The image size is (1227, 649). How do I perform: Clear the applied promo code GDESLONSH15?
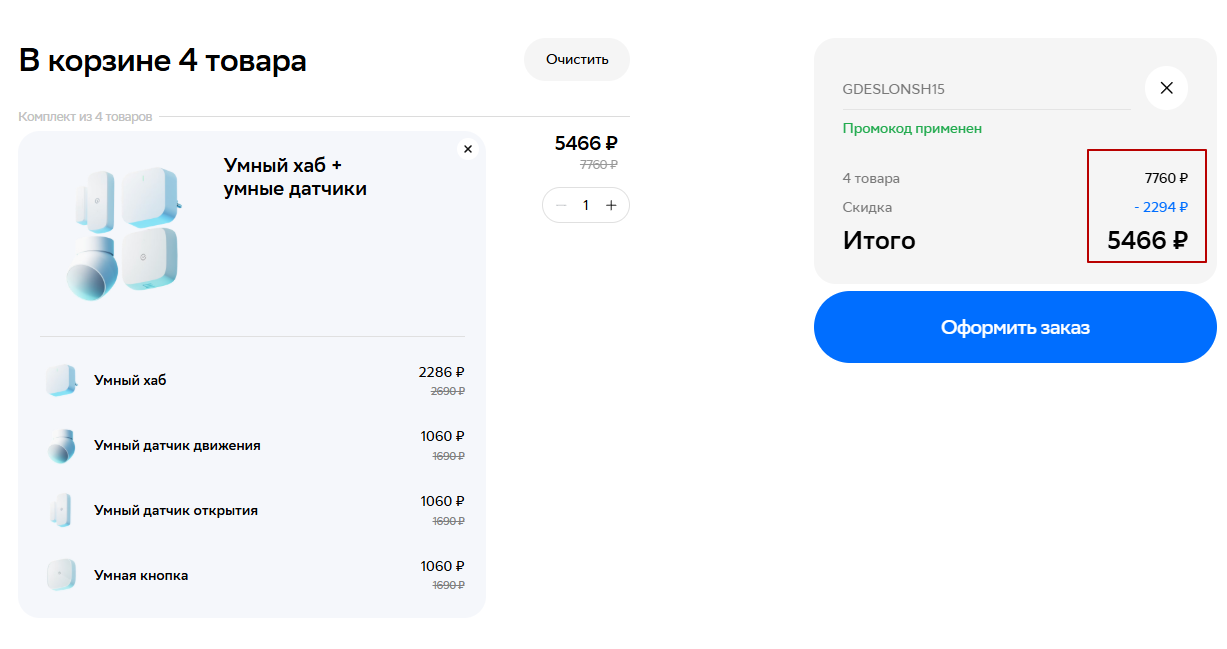coord(1165,88)
